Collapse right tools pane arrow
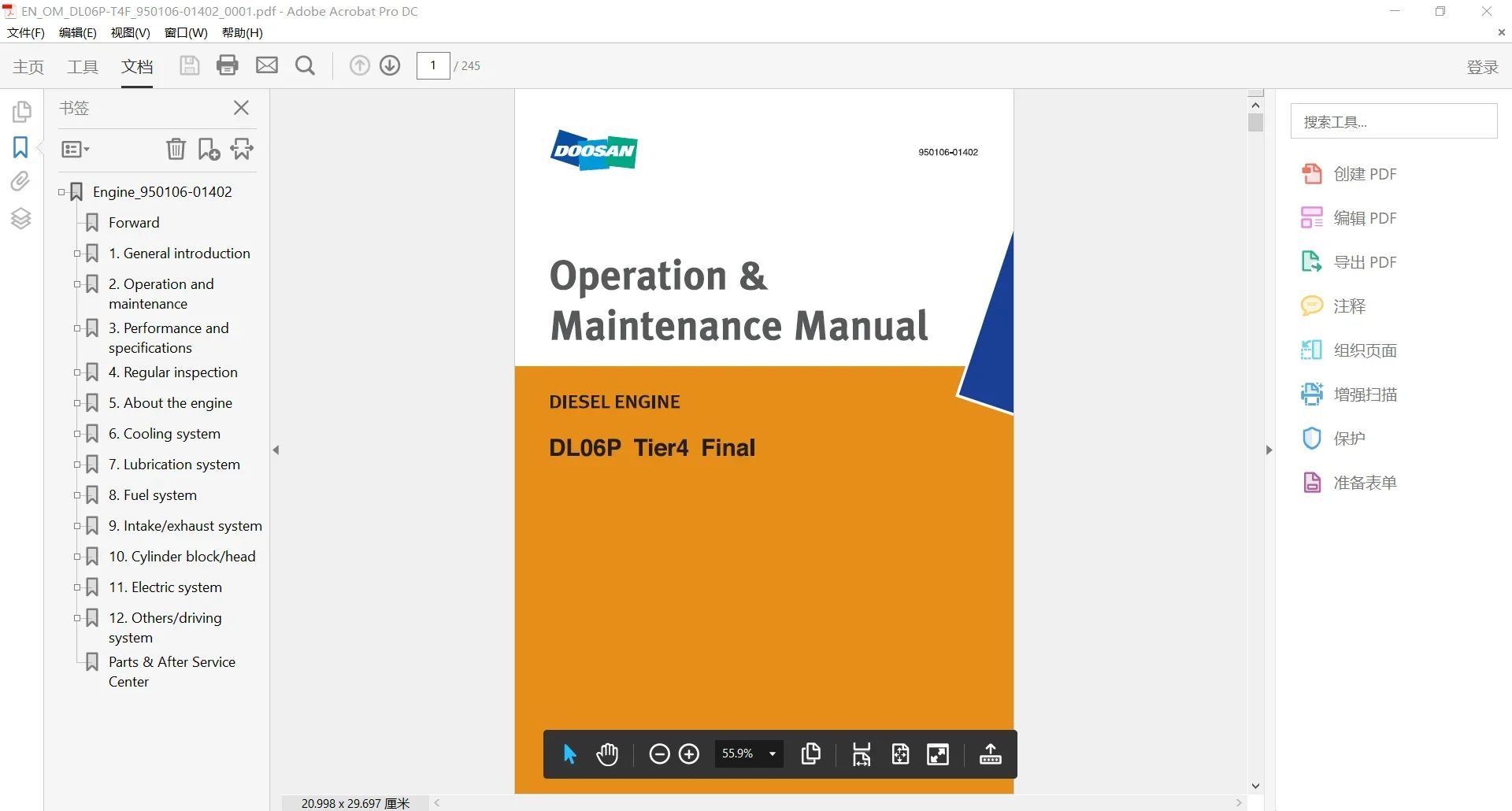Viewport: 1512px width, 811px height. tap(1269, 450)
